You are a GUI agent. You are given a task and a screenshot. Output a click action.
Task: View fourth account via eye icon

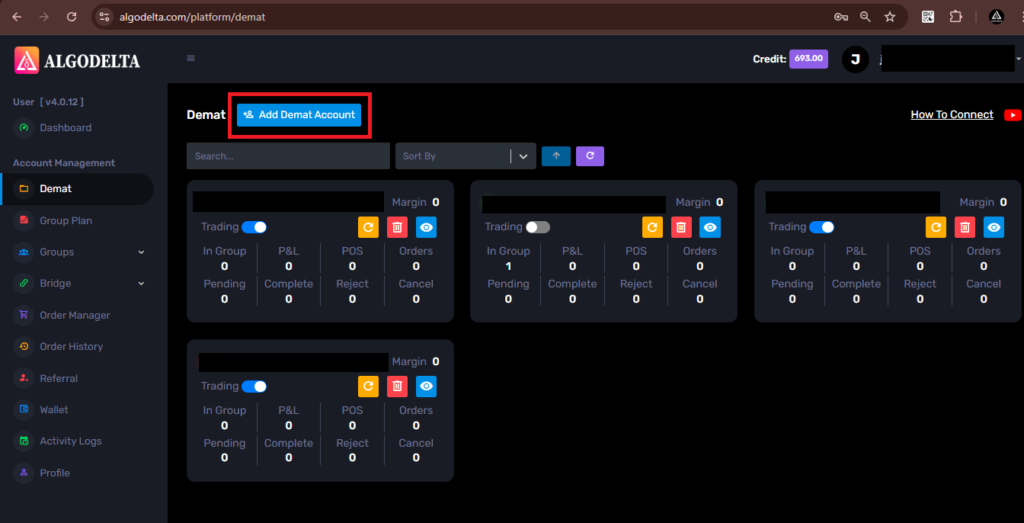[x=426, y=387]
